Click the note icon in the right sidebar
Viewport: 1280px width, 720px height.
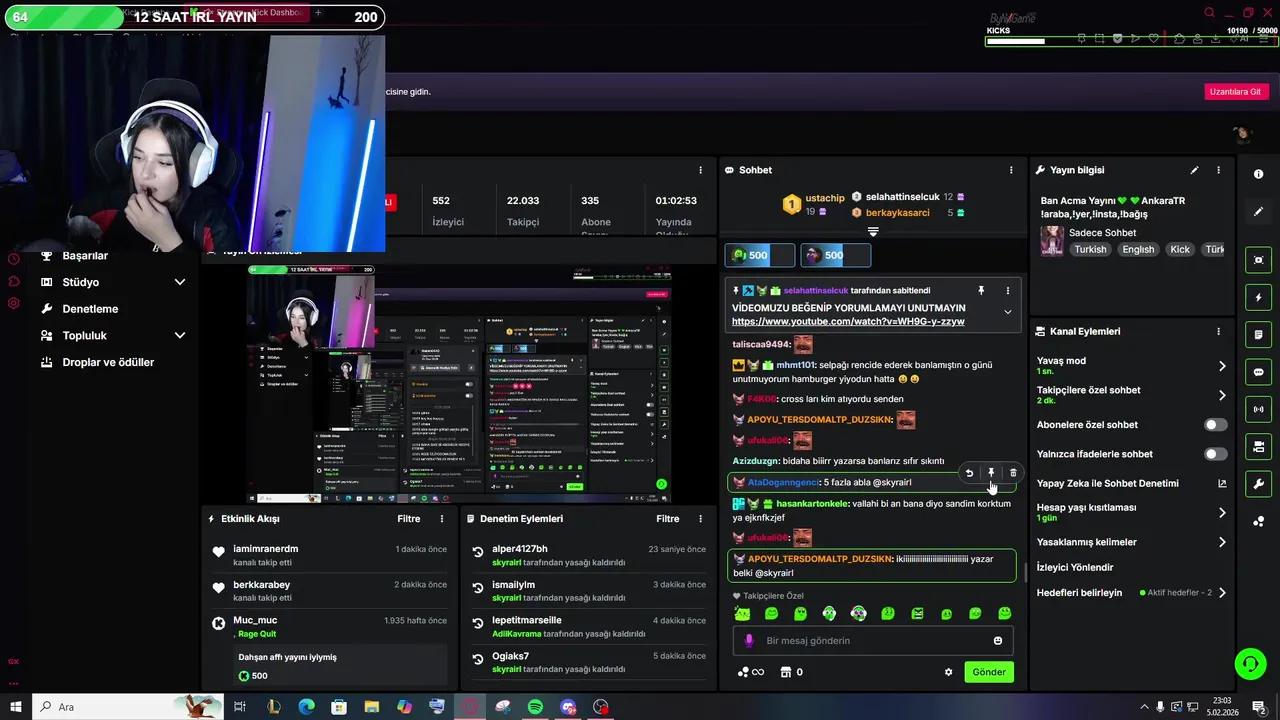click(x=1259, y=335)
